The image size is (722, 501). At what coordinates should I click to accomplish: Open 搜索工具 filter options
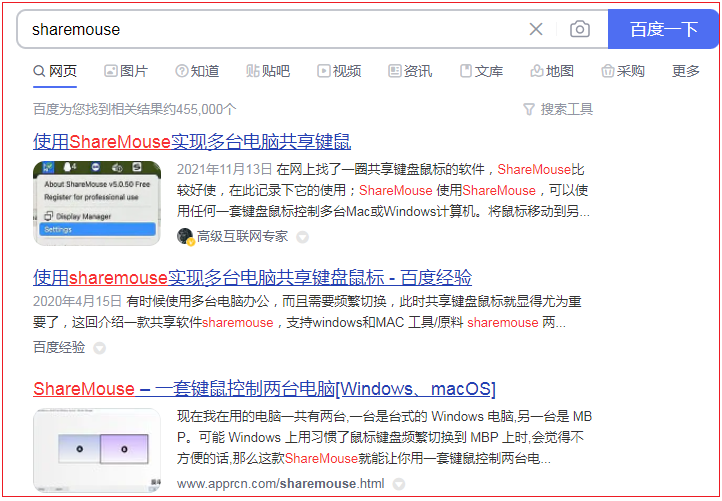558,110
